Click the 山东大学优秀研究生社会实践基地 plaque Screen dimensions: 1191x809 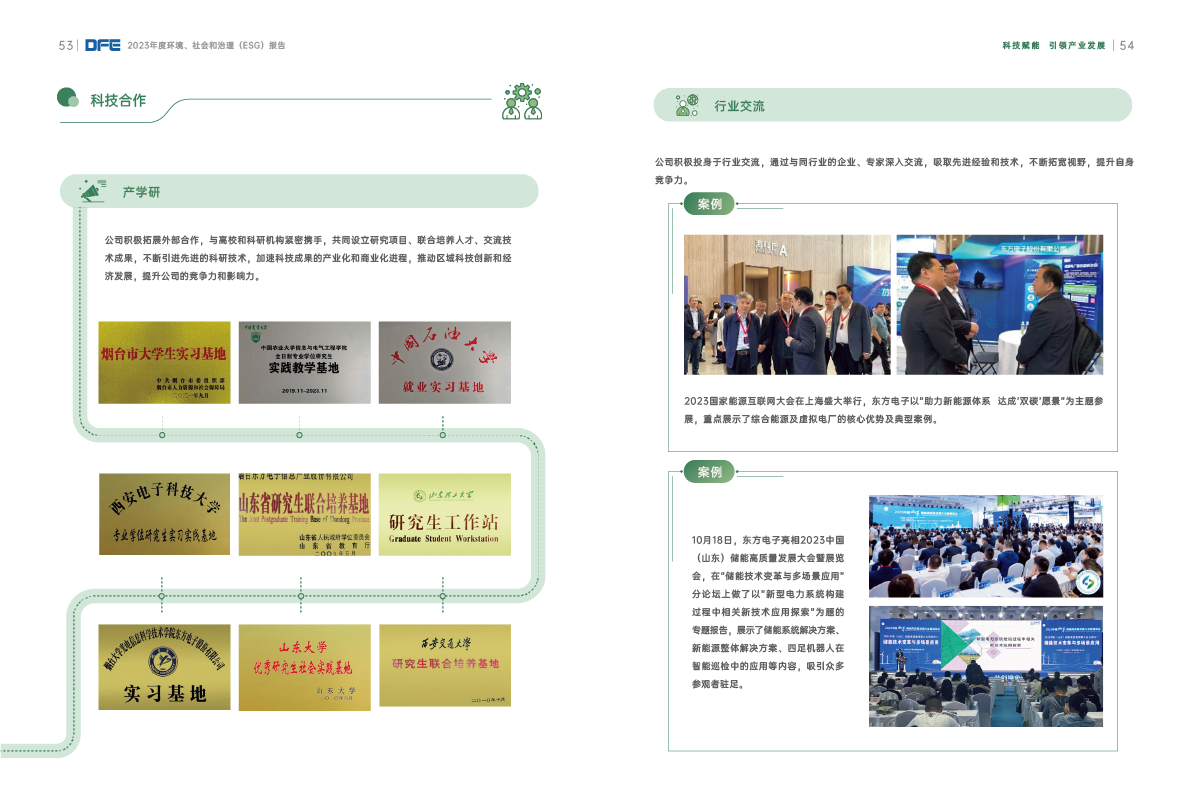point(304,667)
